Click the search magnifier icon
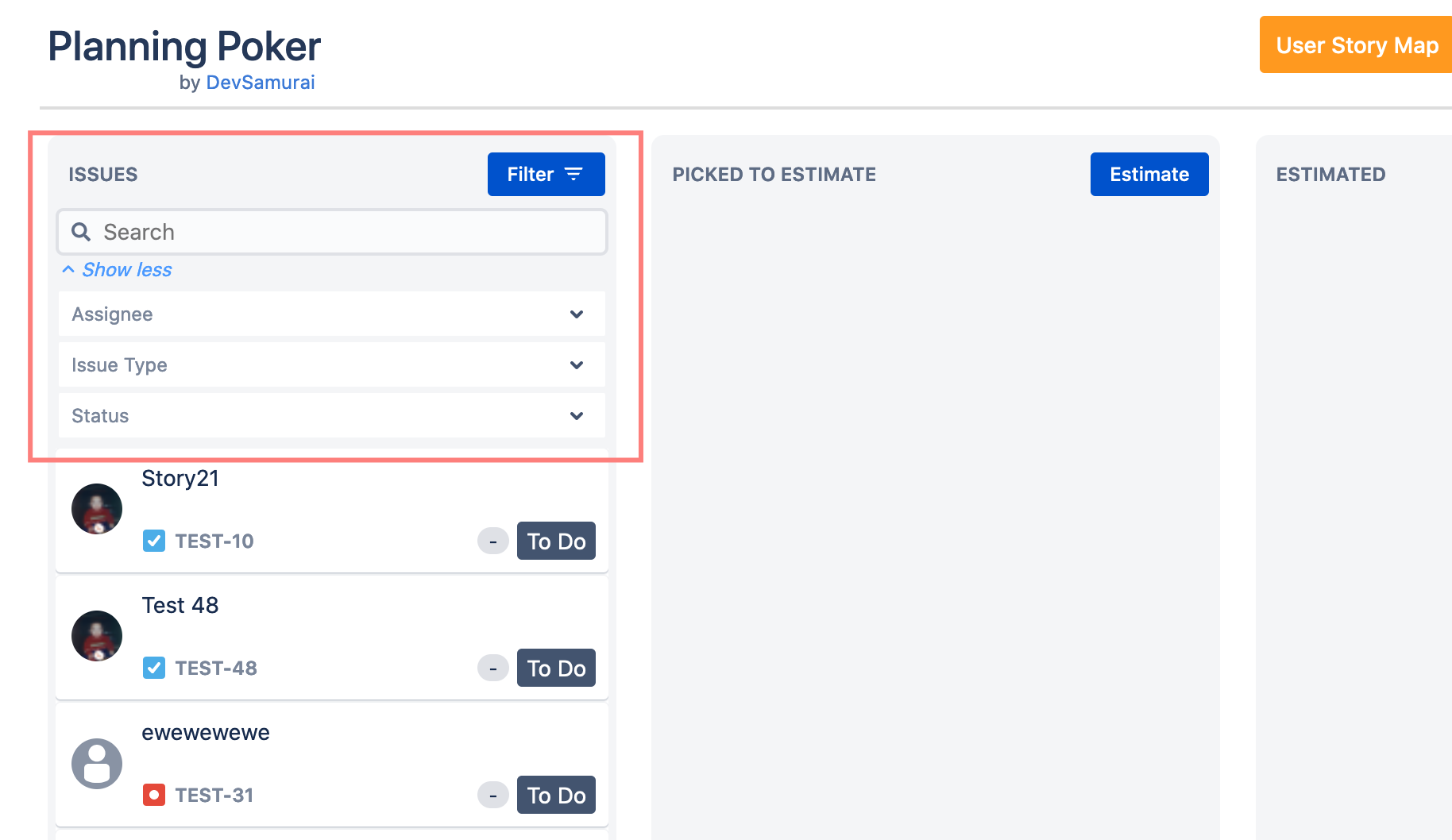Screen dimensions: 1452x840 tap(81, 232)
